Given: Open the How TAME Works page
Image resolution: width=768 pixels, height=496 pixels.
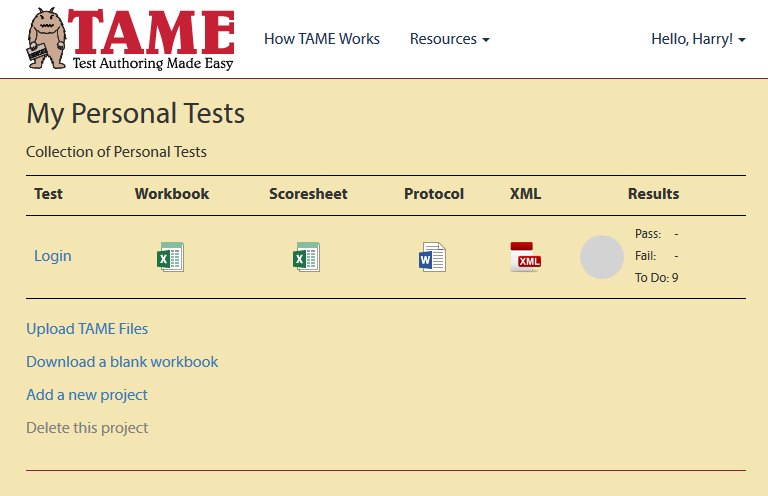Looking at the screenshot, I should click(322, 39).
